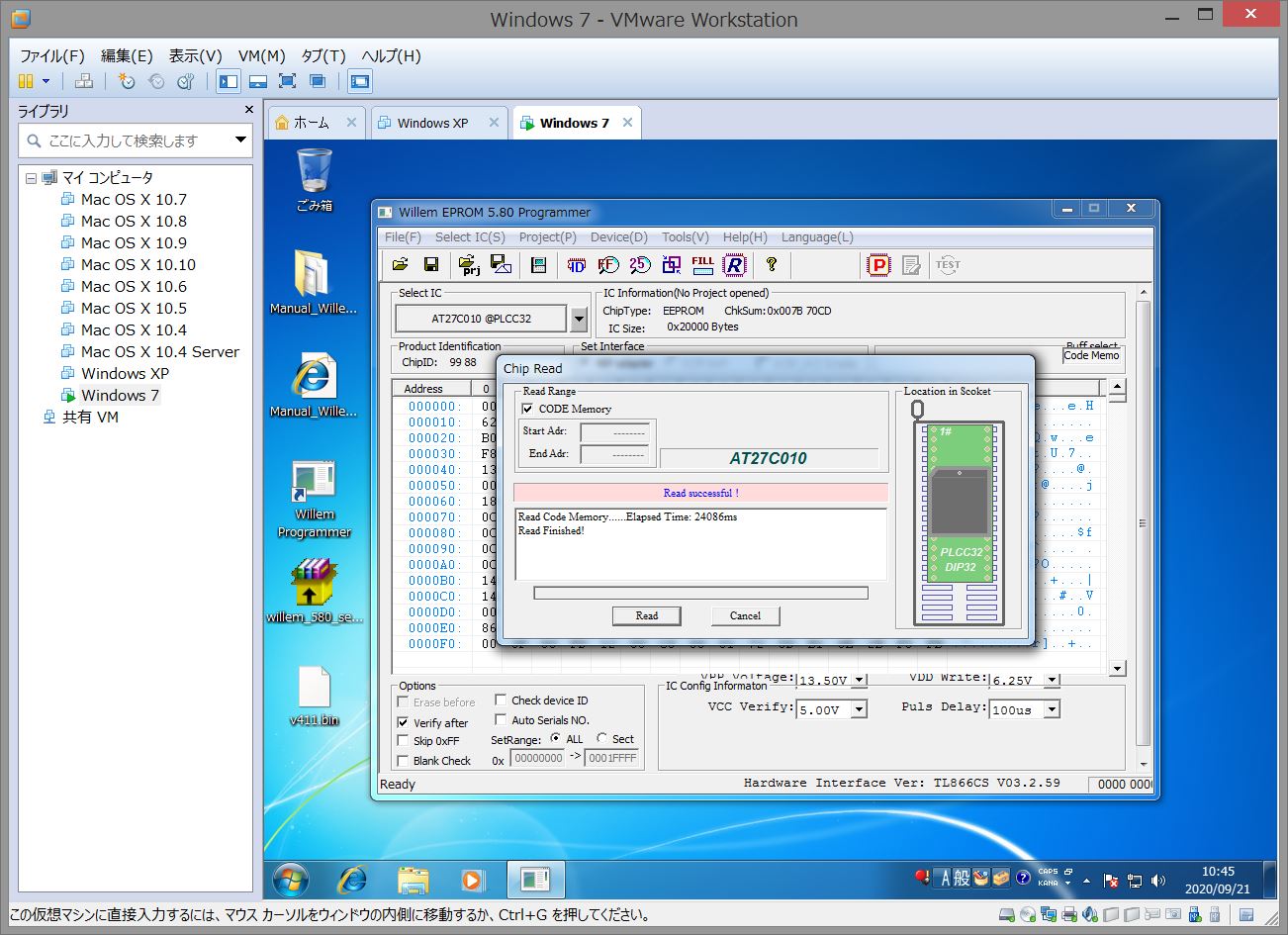Click the green calculator toolbar icon
This screenshot has width=1288, height=935.
click(538, 264)
